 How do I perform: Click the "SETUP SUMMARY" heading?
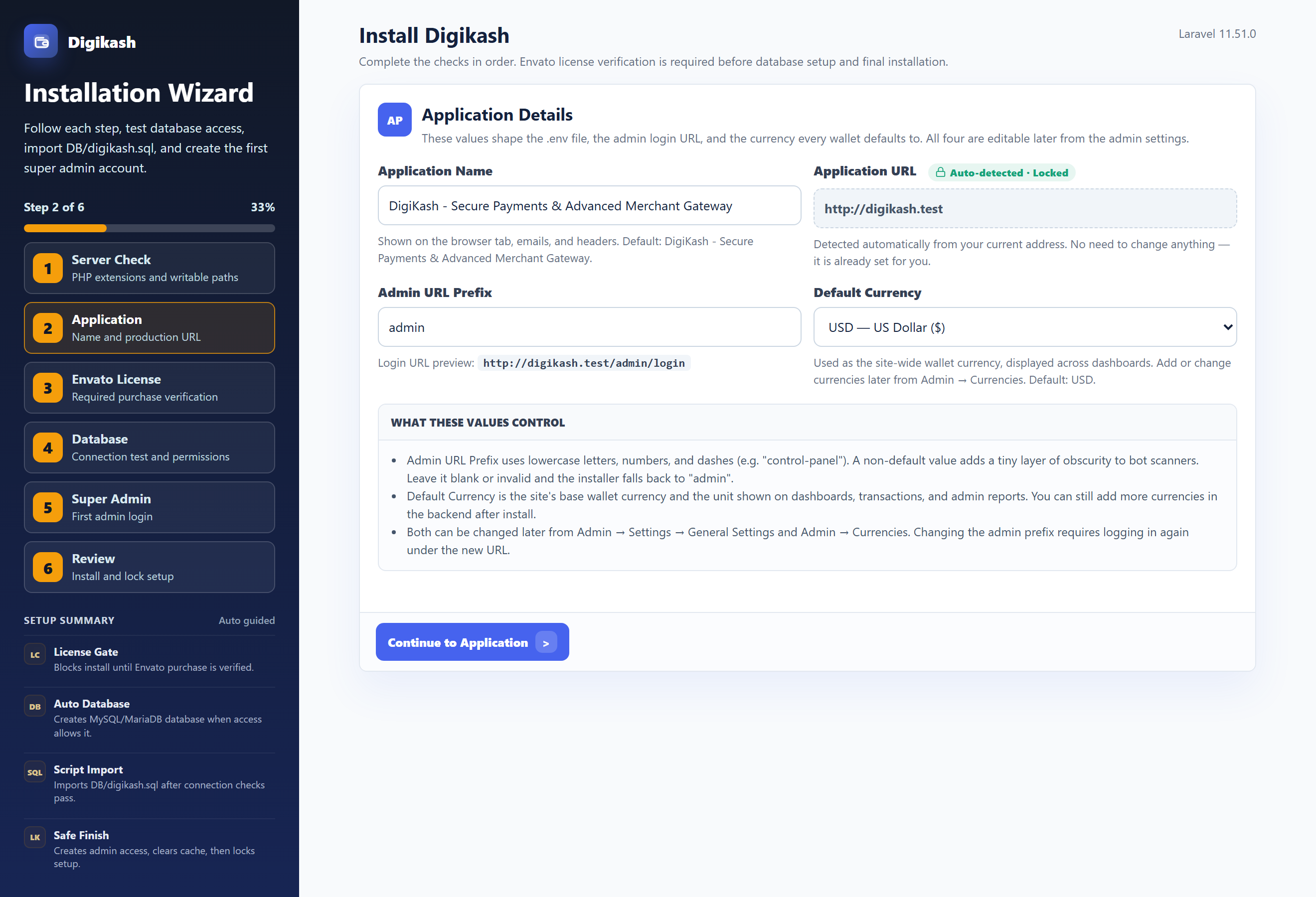pyautogui.click(x=69, y=620)
